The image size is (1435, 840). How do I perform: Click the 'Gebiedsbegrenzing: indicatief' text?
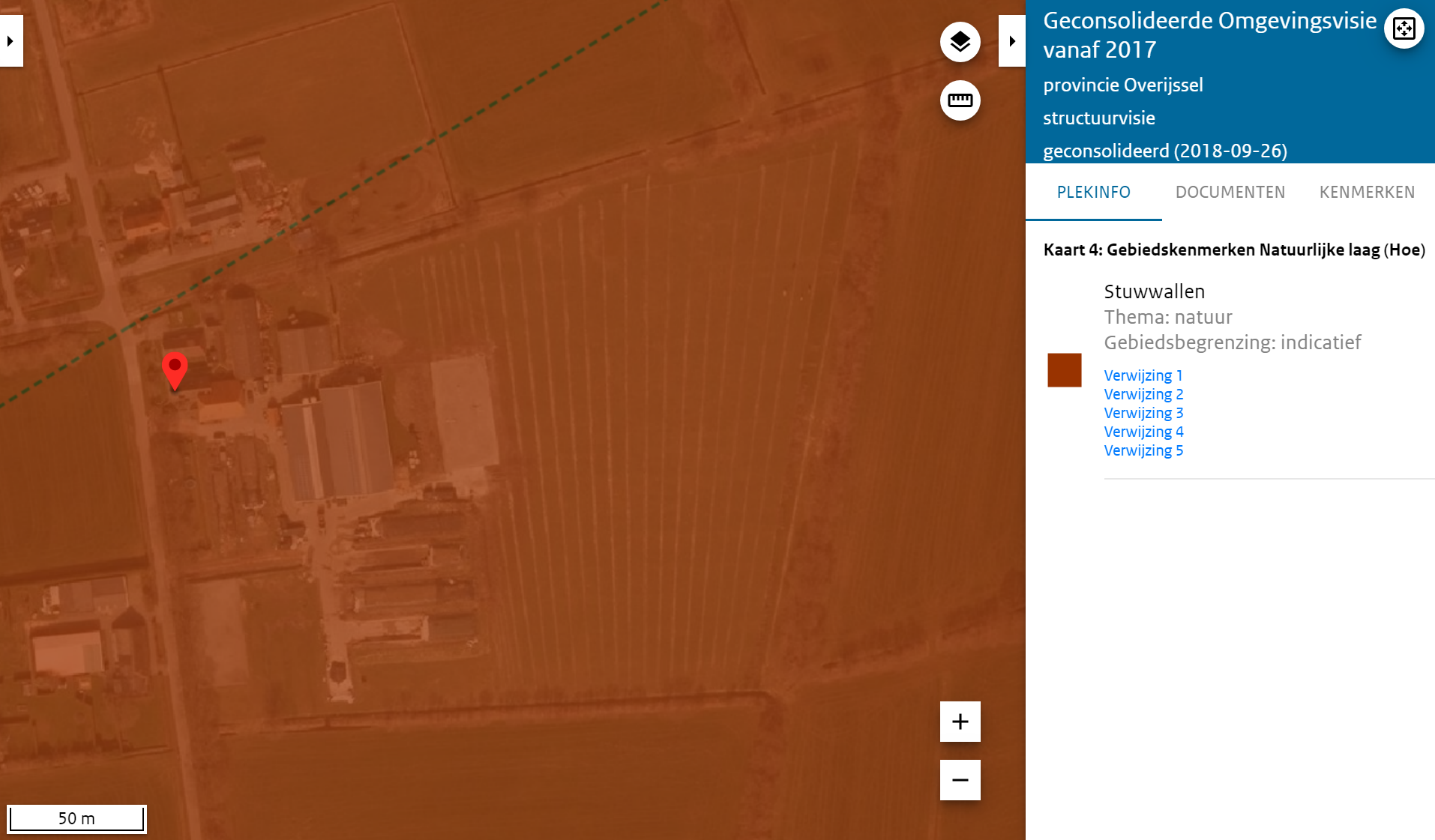click(1232, 342)
